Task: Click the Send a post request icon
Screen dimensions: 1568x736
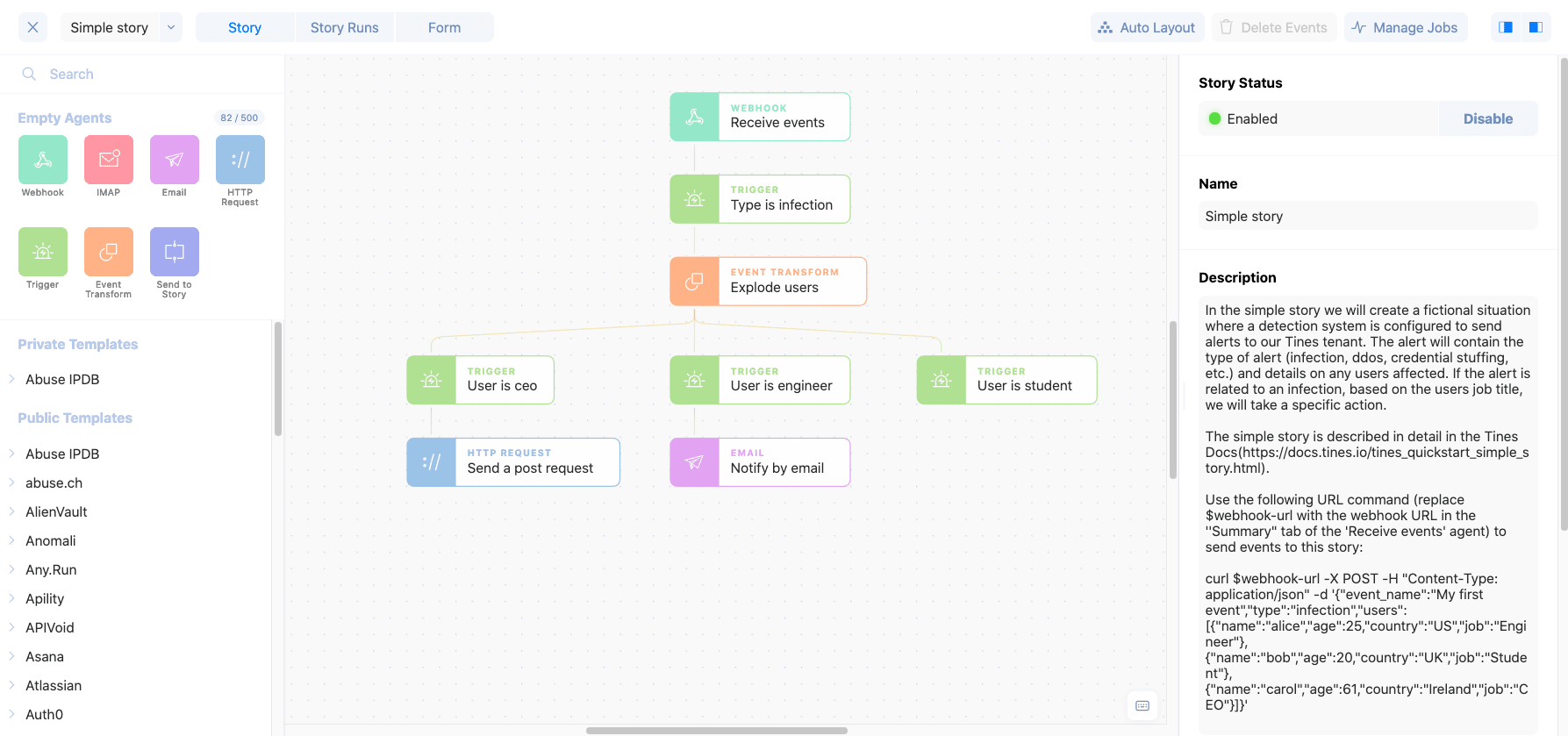Action: click(x=431, y=462)
